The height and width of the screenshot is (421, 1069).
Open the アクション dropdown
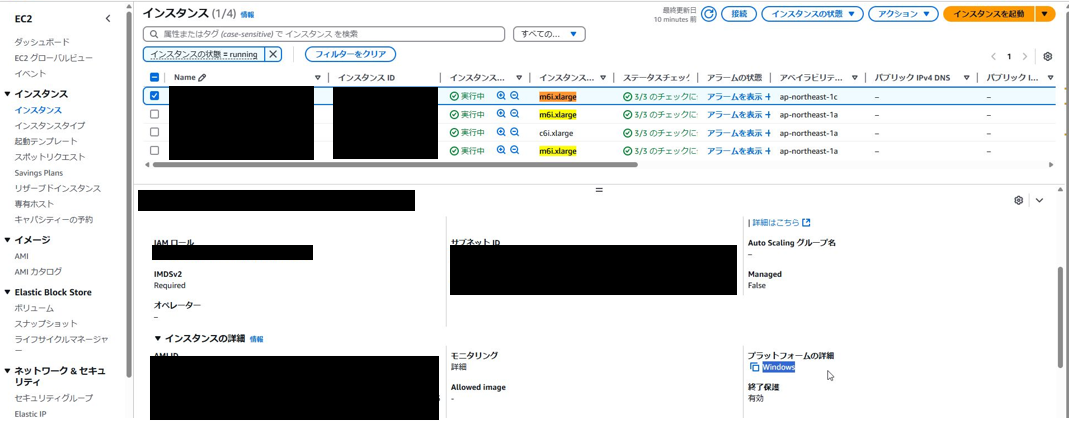pyautogui.click(x=903, y=14)
